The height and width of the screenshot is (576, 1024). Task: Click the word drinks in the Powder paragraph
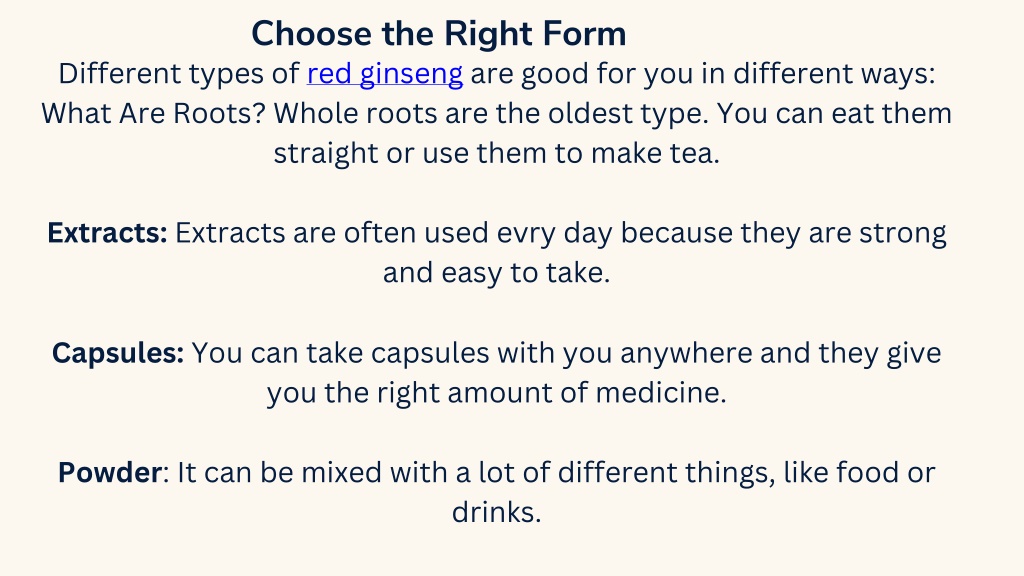494,512
